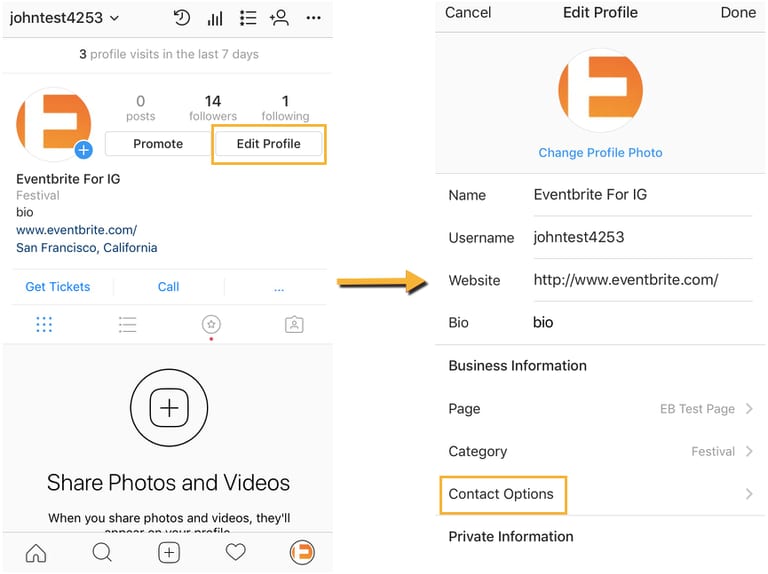Viewport: 768px width, 574px height.
Task: Open activity heart icon in bottom navigation
Action: click(236, 552)
